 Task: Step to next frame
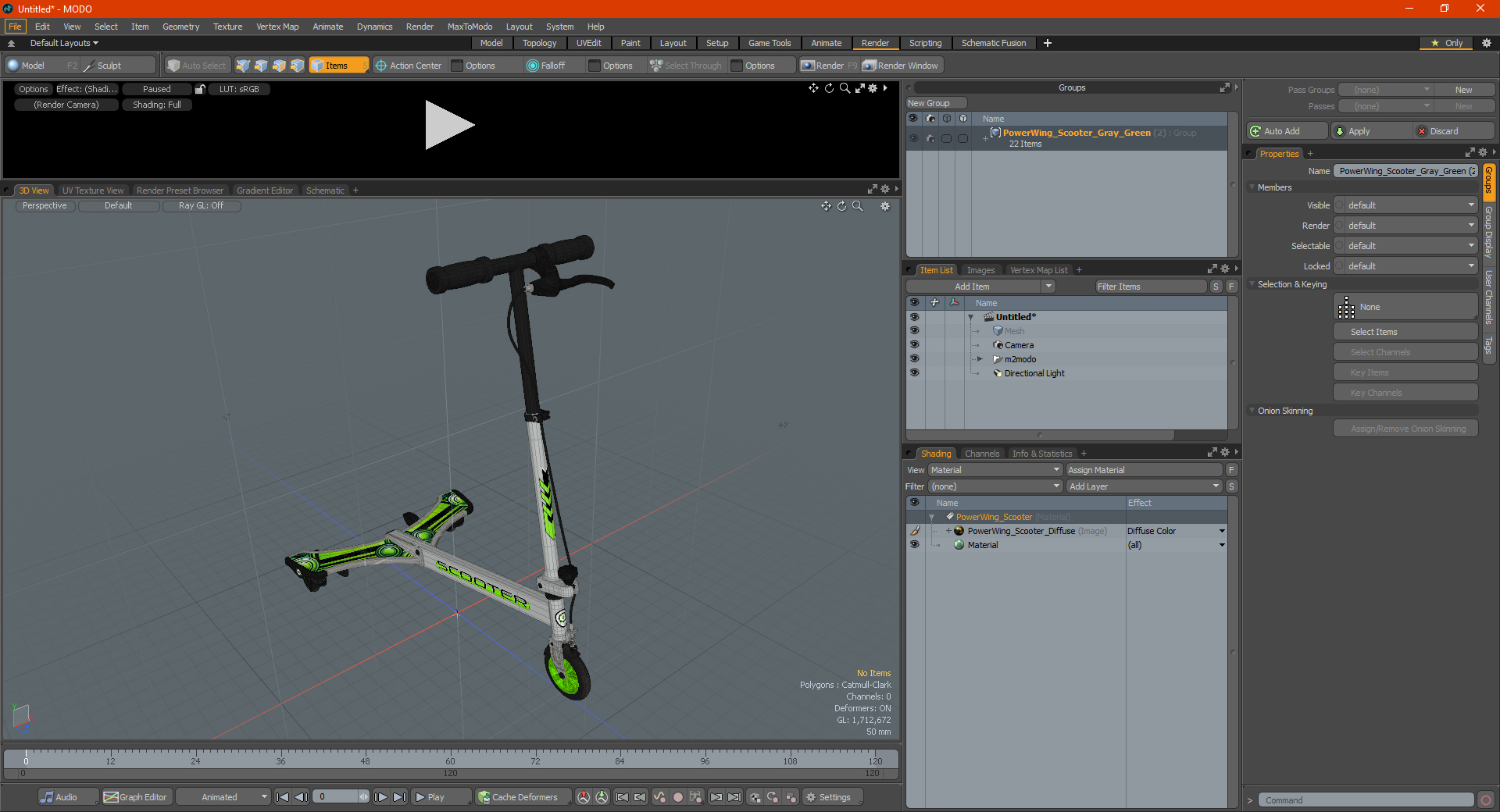[x=381, y=797]
